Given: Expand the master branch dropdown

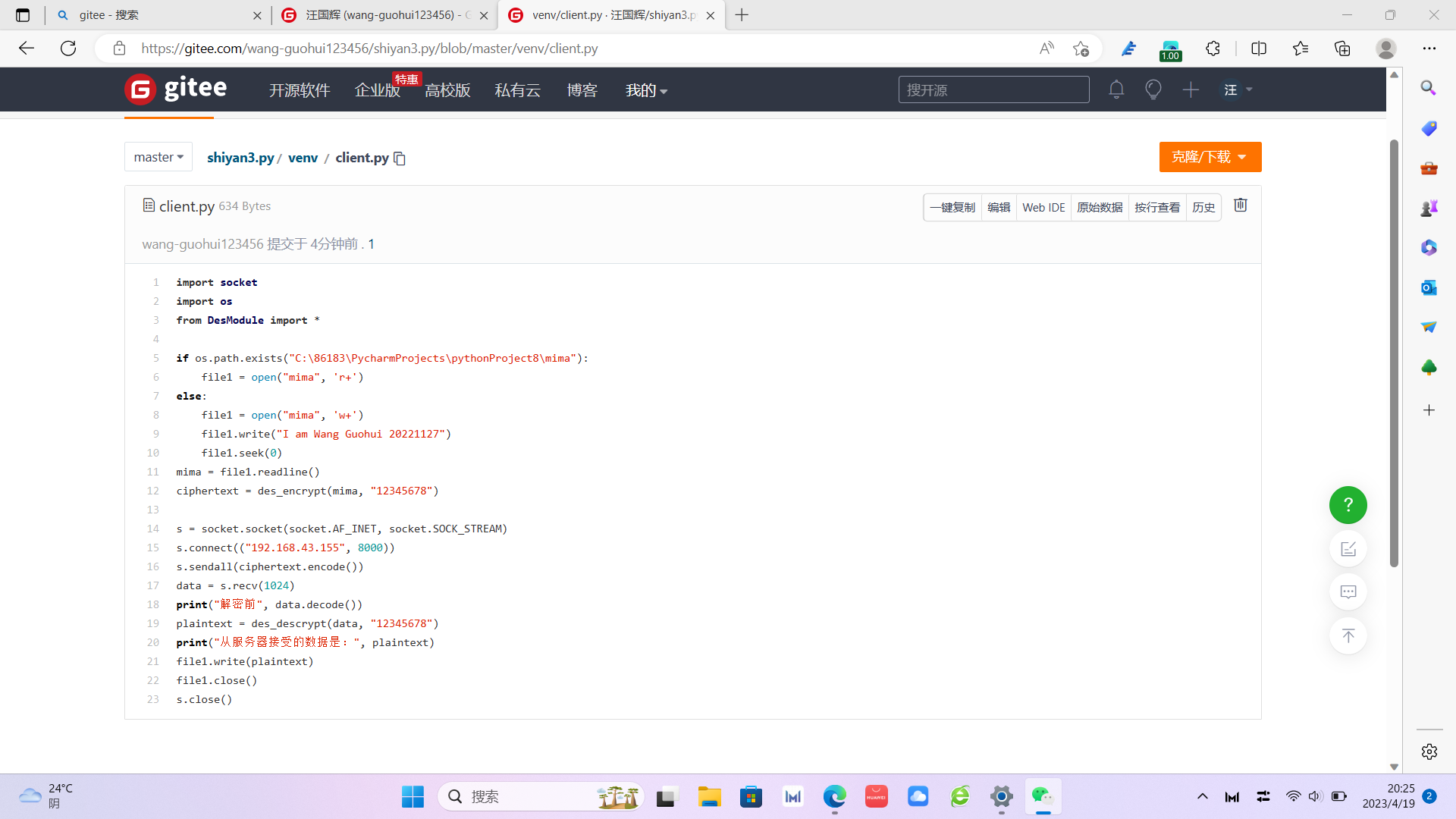Looking at the screenshot, I should click(x=158, y=157).
